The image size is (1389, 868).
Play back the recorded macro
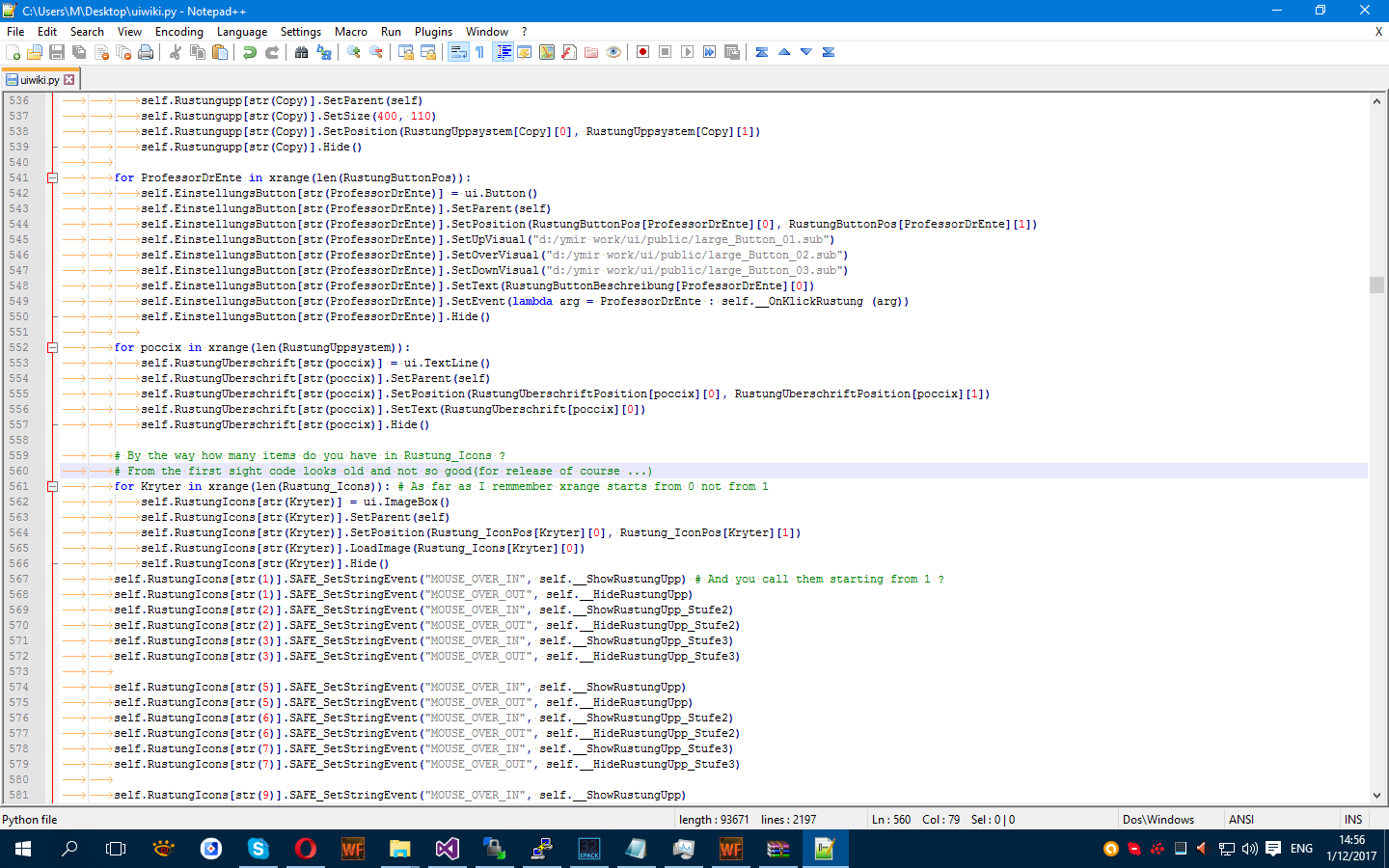[x=688, y=52]
